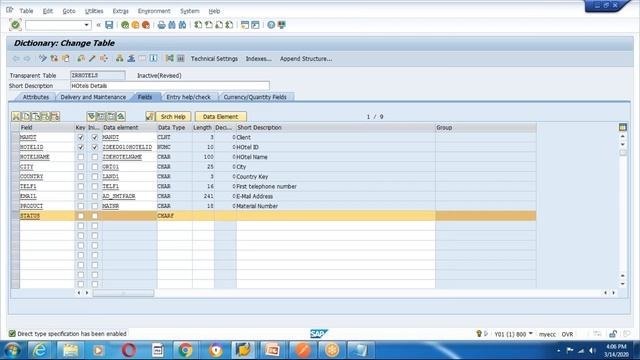
Task: Click the Contents table-grid icon
Action: [181, 59]
